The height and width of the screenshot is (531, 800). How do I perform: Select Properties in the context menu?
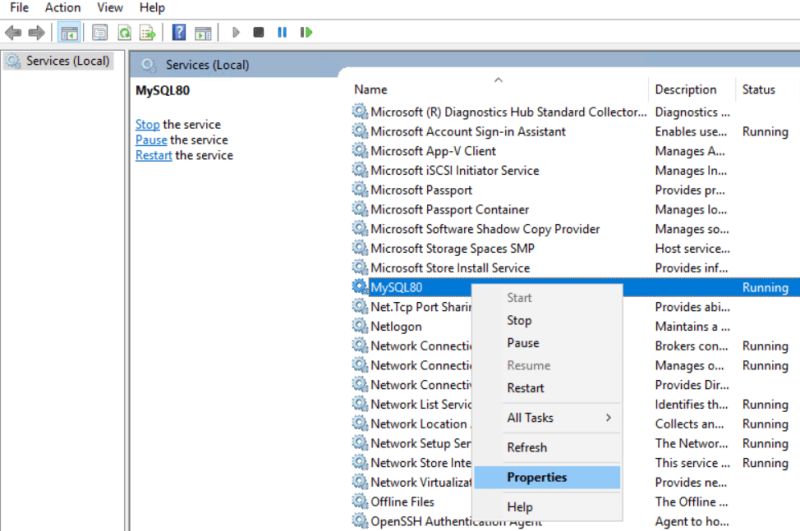[x=547, y=477]
